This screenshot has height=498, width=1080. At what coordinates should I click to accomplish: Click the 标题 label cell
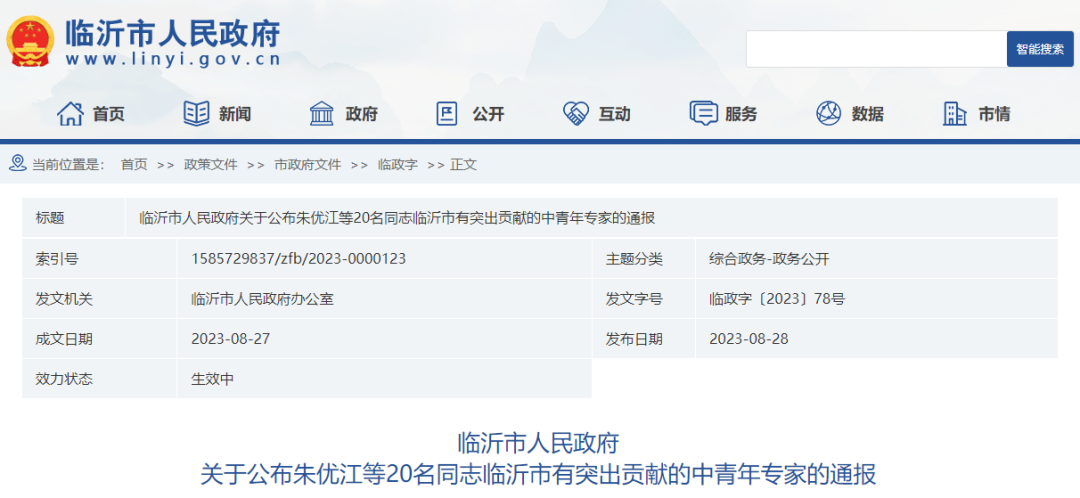click(x=73, y=218)
